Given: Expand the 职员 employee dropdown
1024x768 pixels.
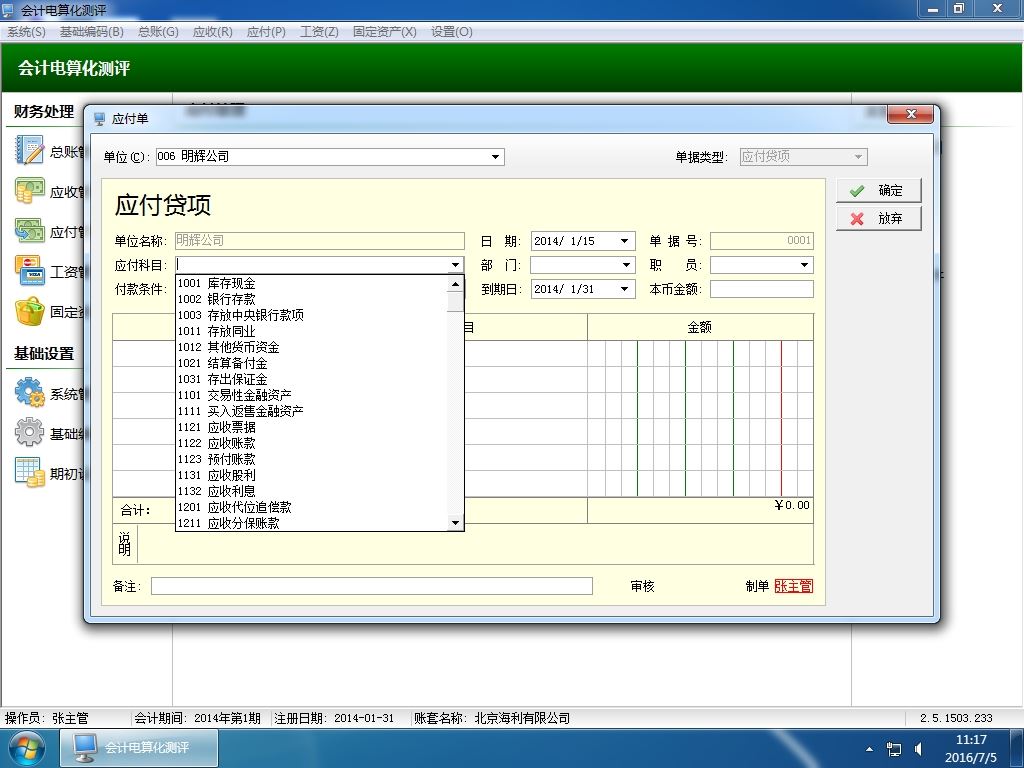Looking at the screenshot, I should [804, 265].
